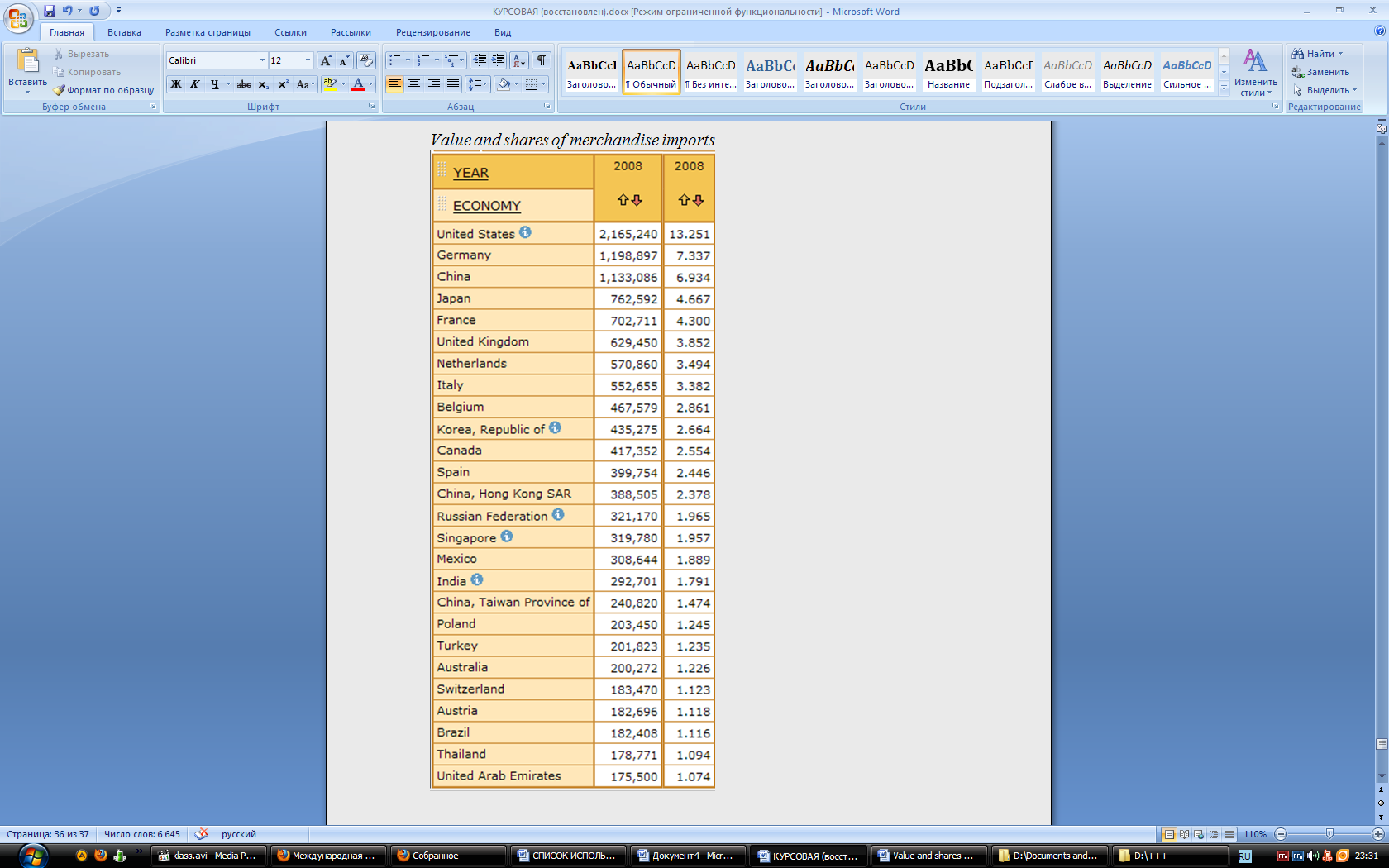Switch to Draft view in status bar
The width and height of the screenshot is (1389, 868).
pyautogui.click(x=1229, y=834)
